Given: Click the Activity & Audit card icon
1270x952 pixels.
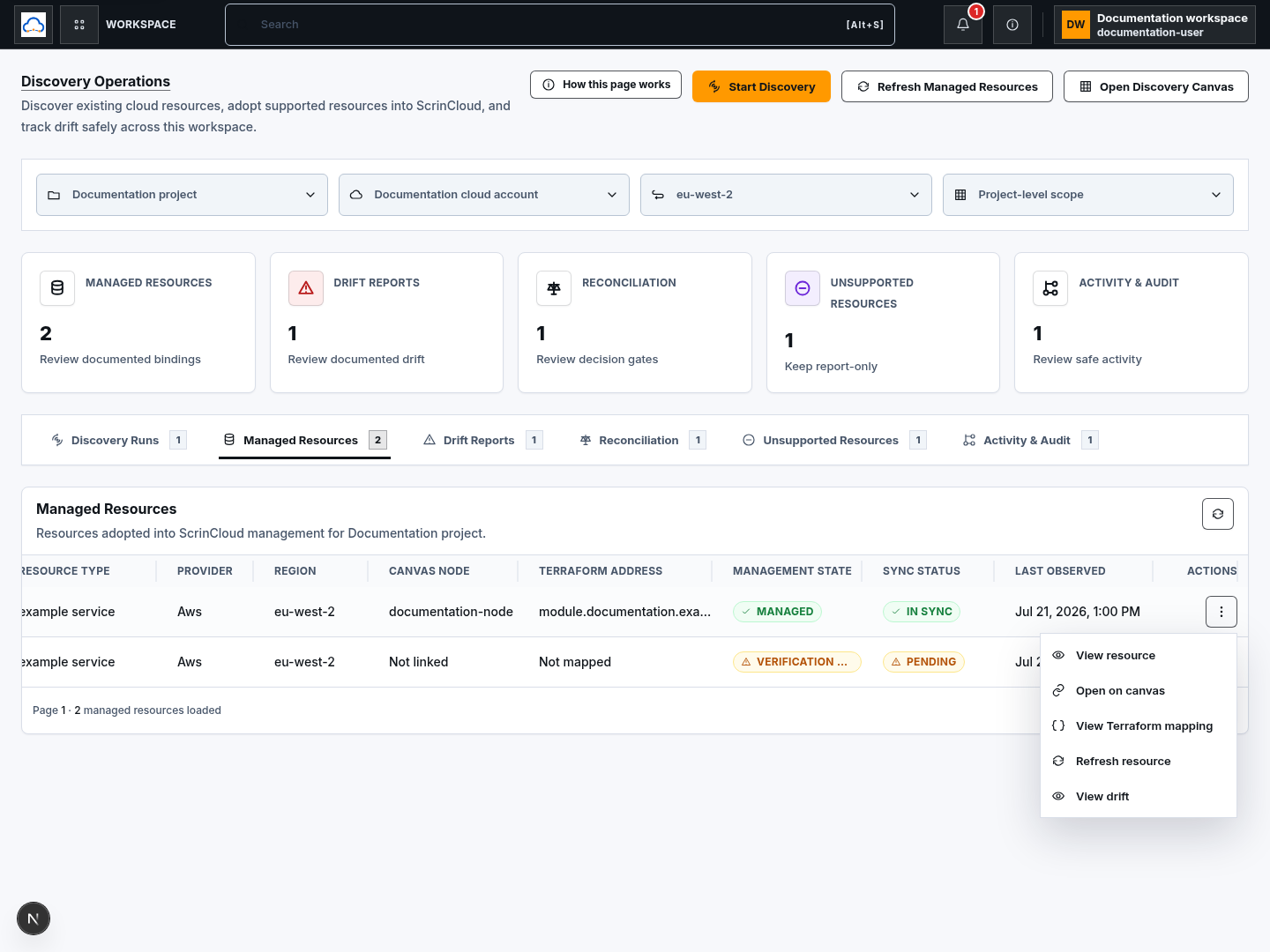Looking at the screenshot, I should click(x=1050, y=288).
